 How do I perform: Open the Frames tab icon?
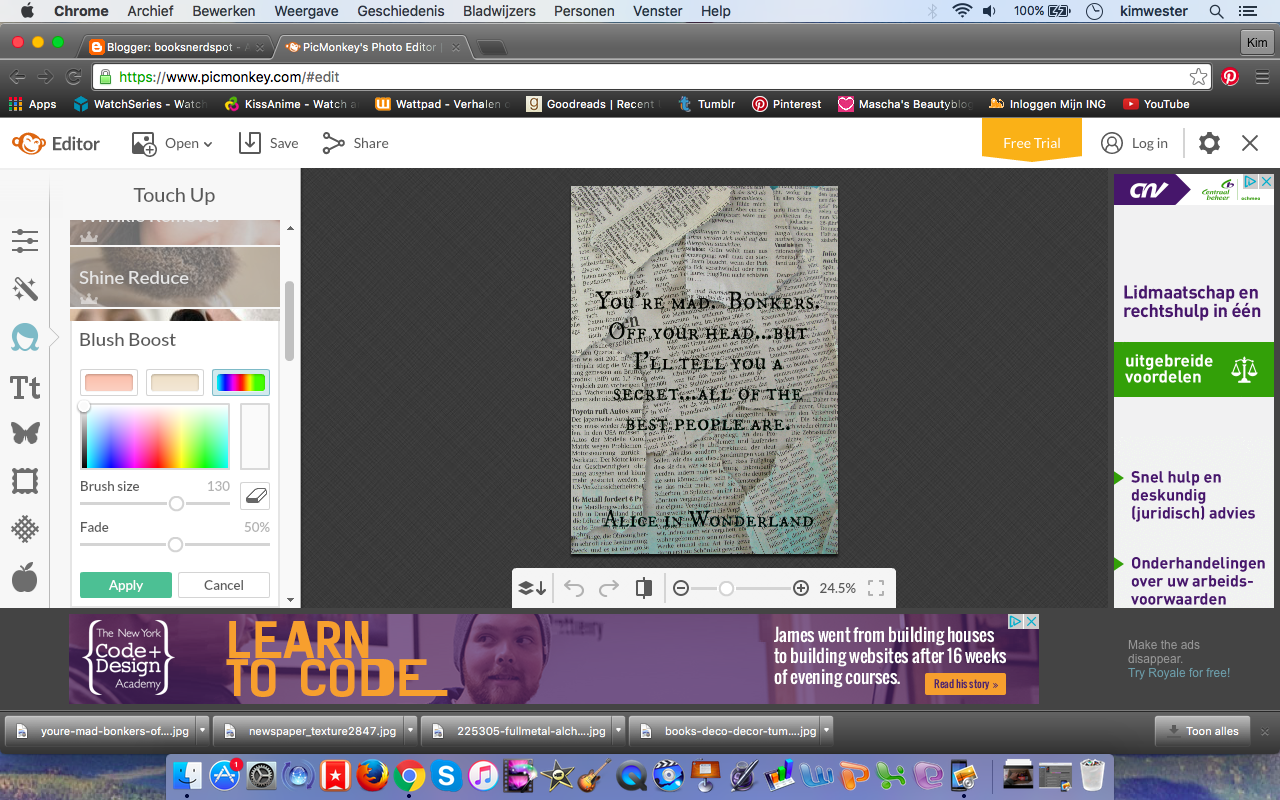point(25,481)
